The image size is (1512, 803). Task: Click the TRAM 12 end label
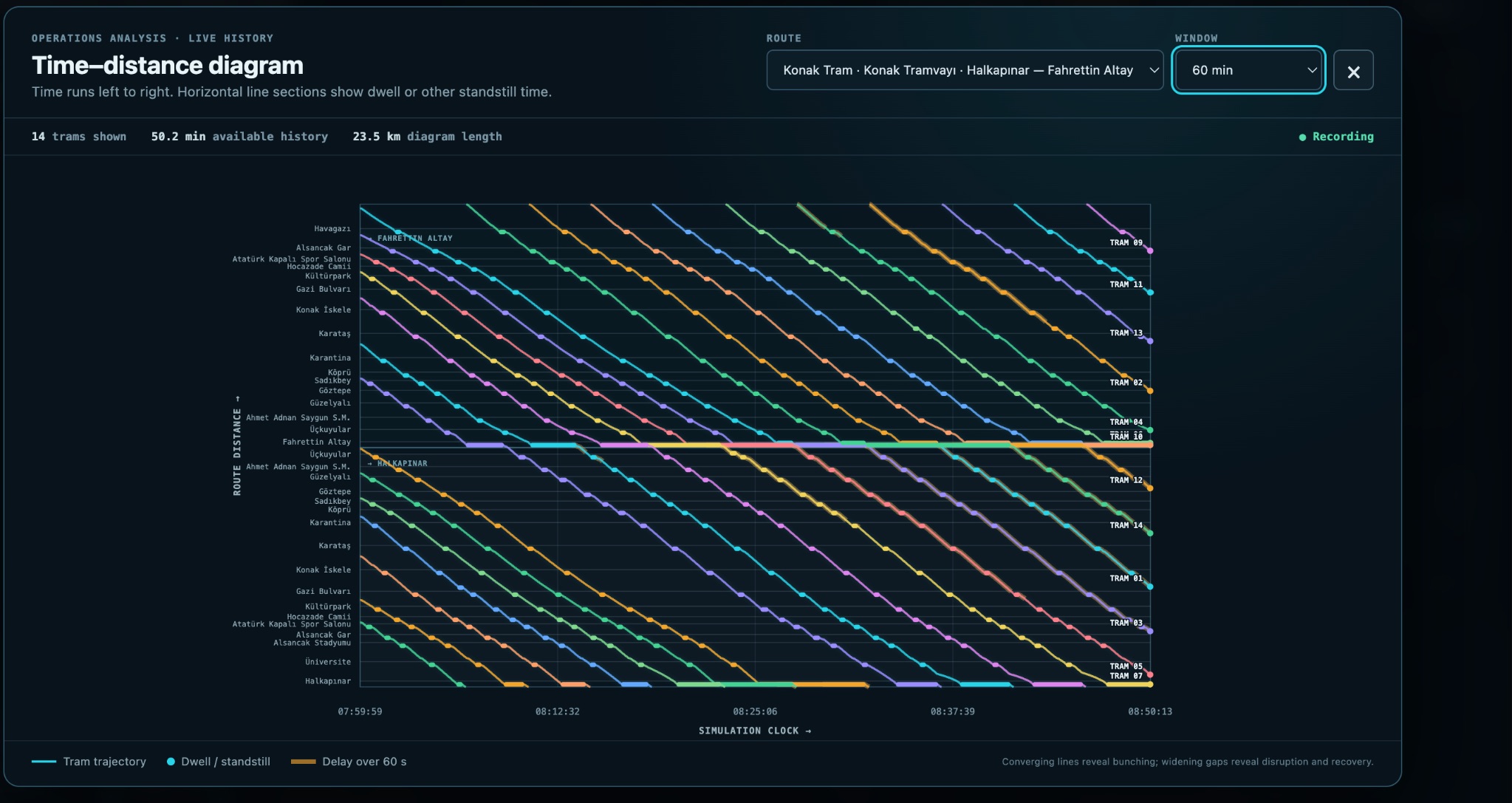[1126, 480]
